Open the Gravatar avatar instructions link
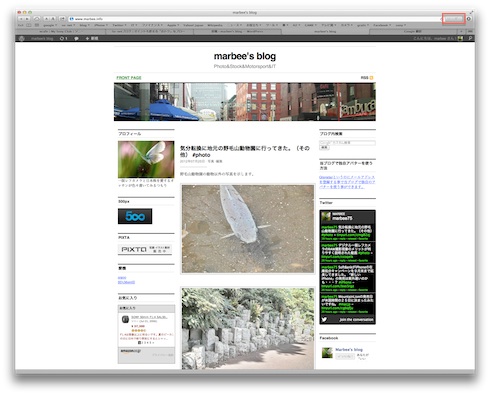This screenshot has height=395, width=490. point(347,182)
